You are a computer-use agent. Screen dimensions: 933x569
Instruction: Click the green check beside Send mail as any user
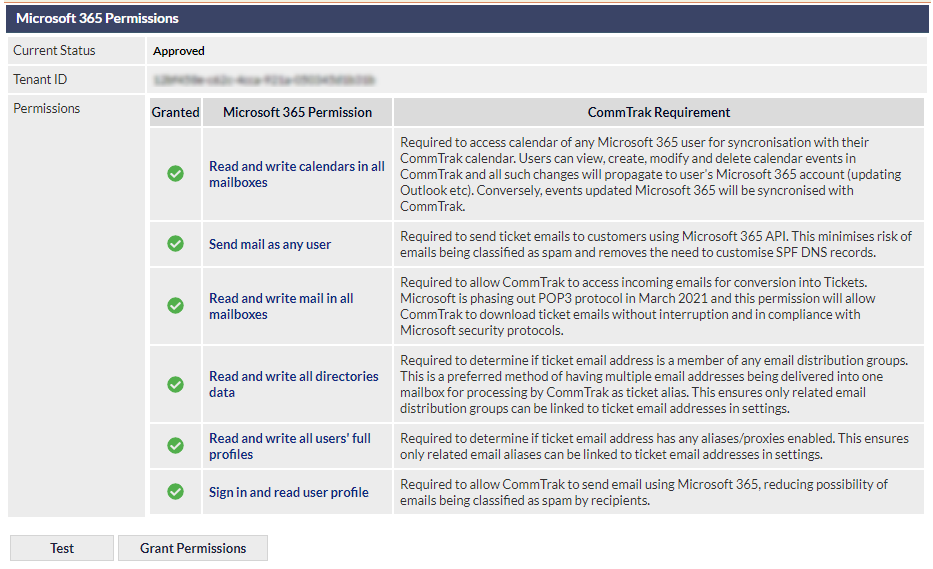point(176,243)
